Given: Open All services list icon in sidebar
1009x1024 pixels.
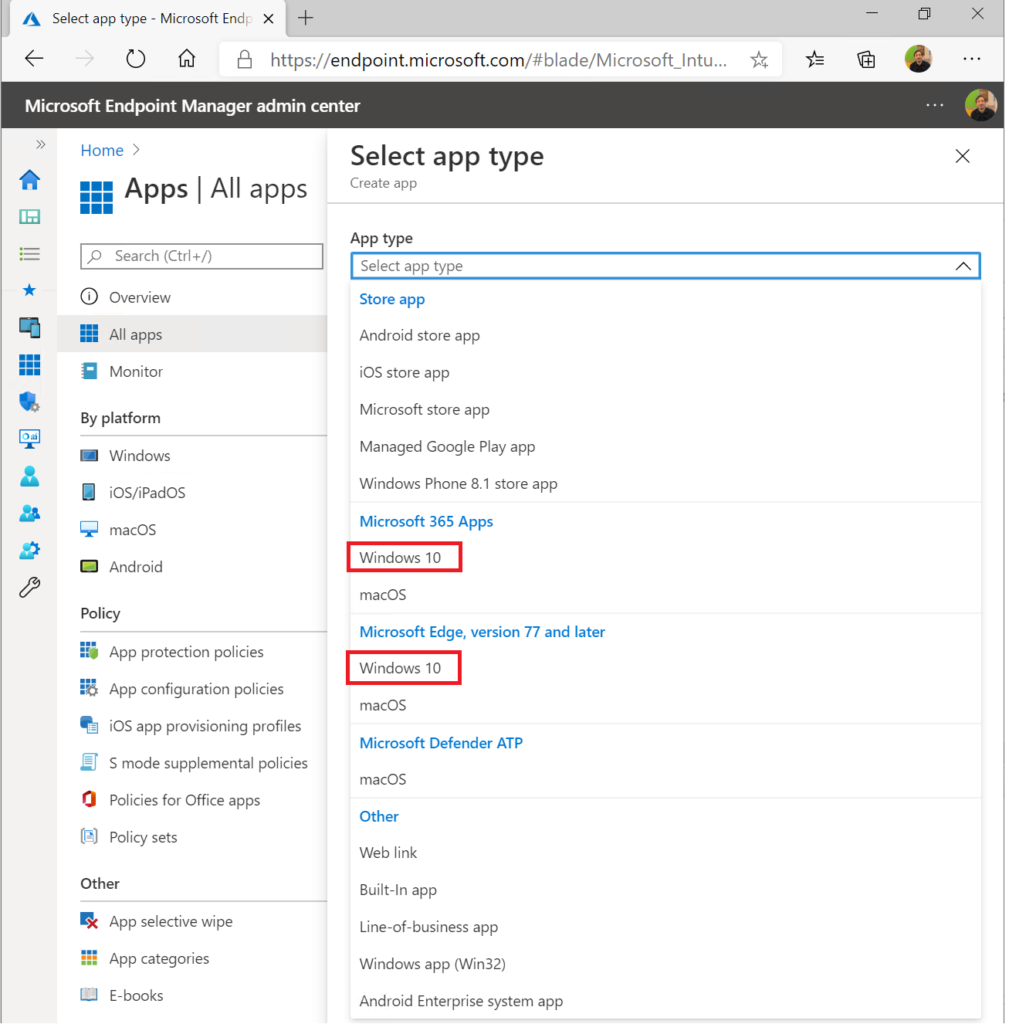Looking at the screenshot, I should click(29, 253).
